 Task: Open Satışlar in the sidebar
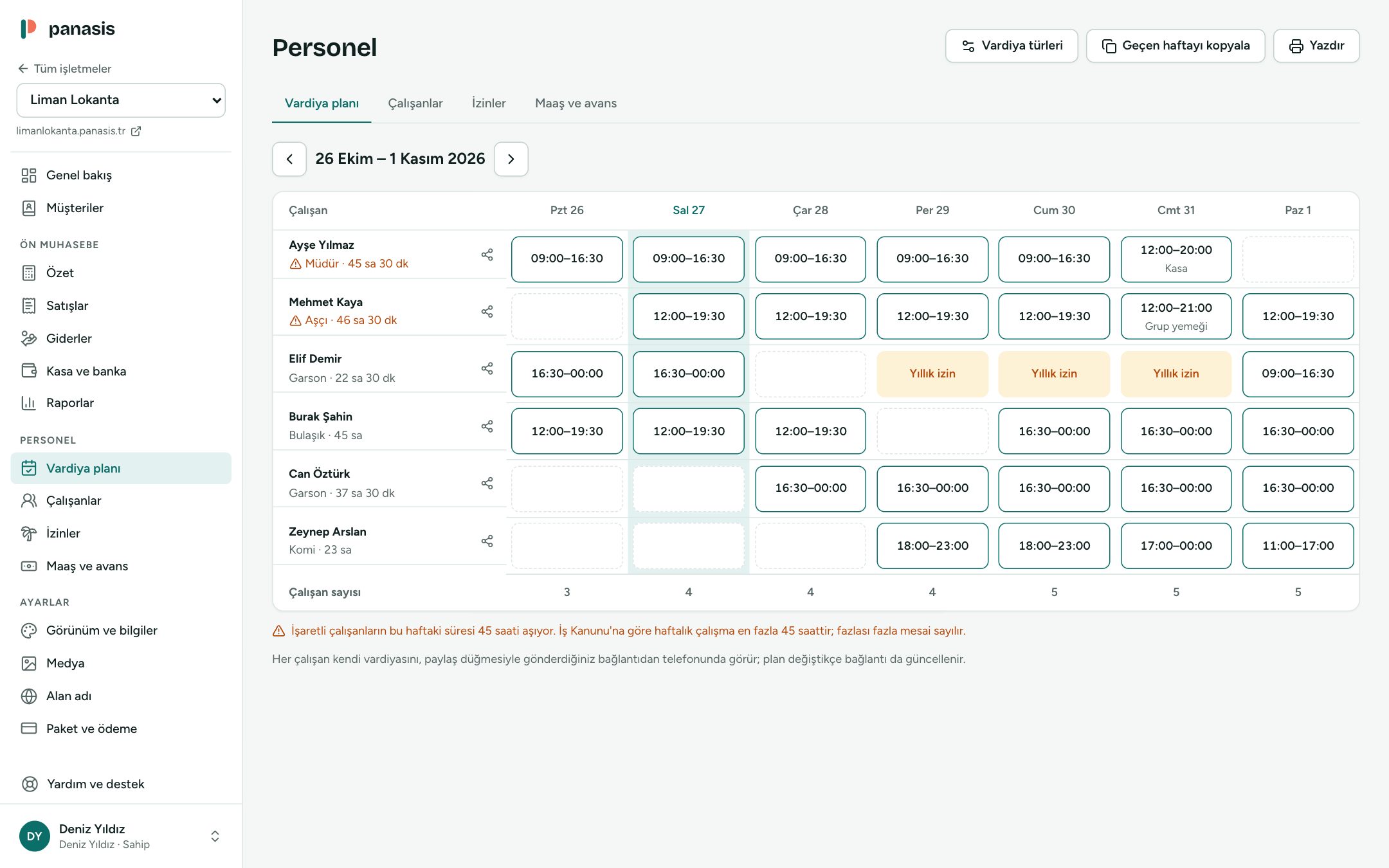point(121,305)
